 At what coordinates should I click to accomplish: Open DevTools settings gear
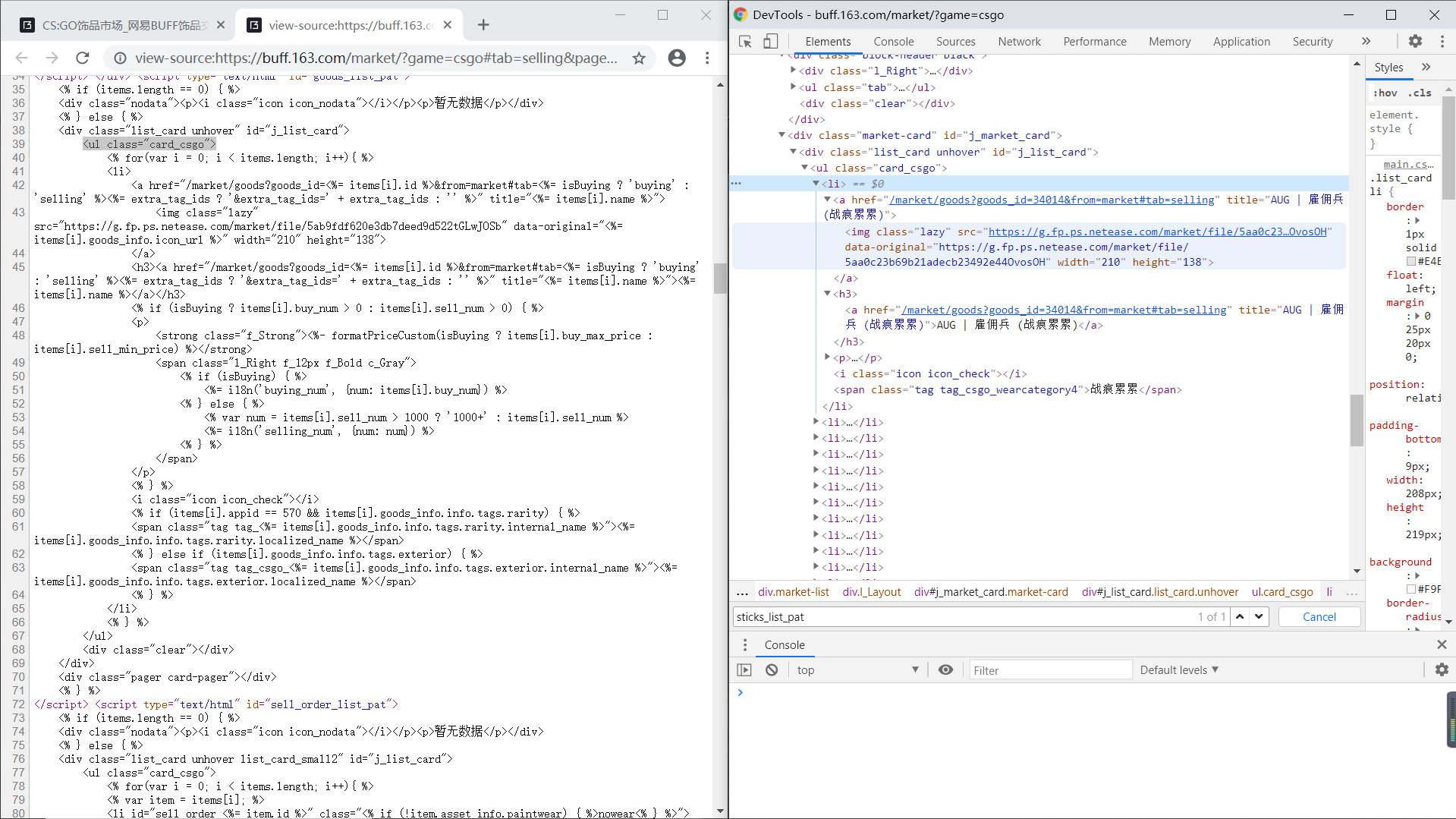(1415, 42)
